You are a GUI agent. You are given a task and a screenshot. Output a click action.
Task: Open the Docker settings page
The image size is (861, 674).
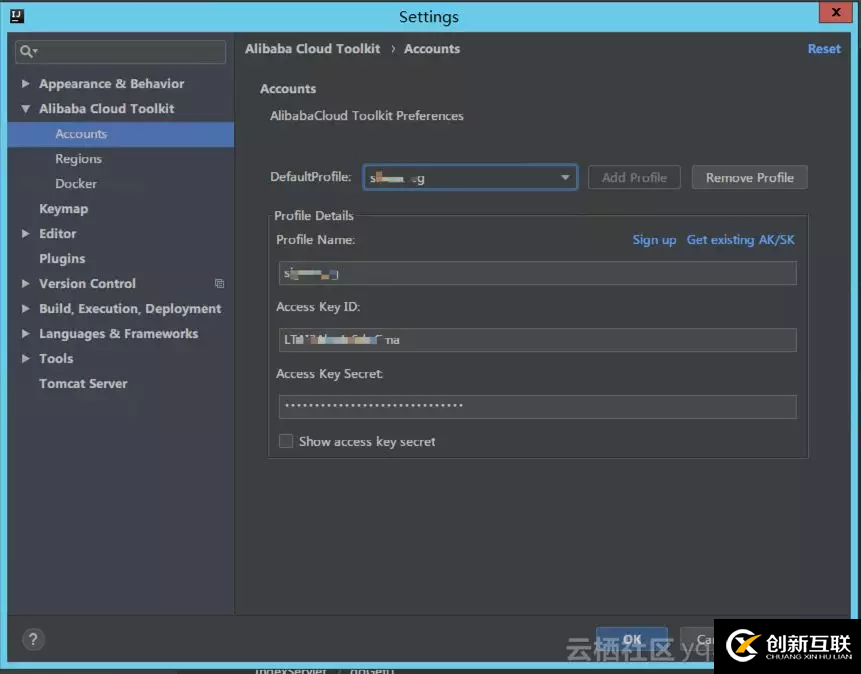click(x=76, y=184)
